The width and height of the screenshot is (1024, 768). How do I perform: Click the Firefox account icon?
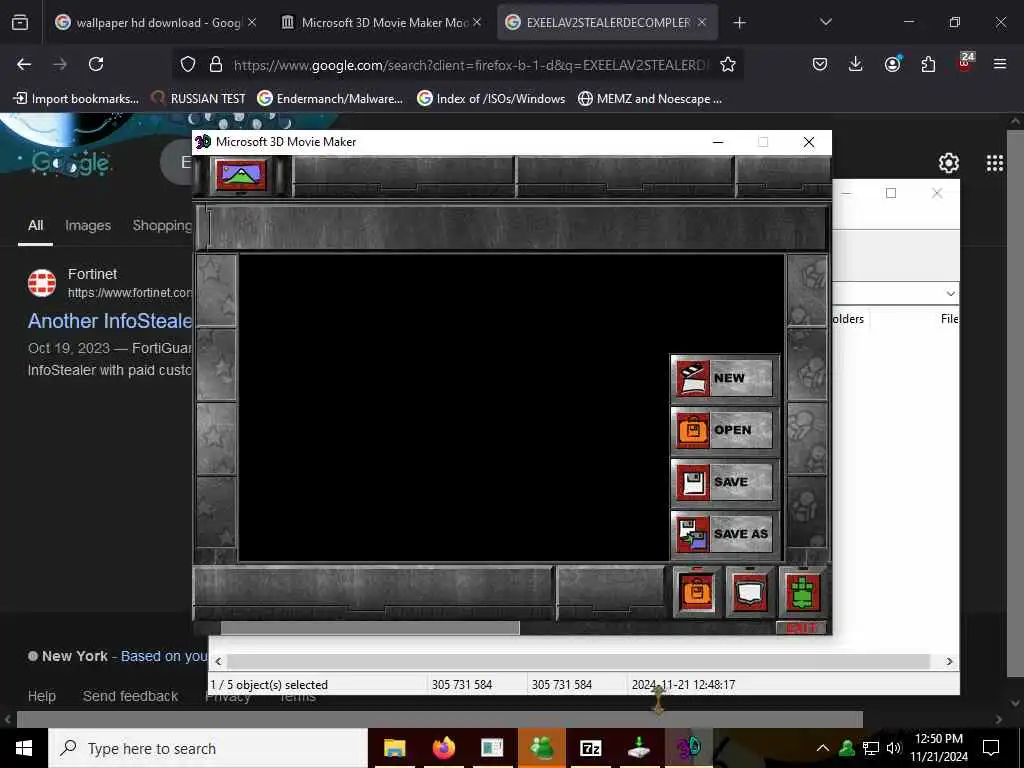coord(892,64)
